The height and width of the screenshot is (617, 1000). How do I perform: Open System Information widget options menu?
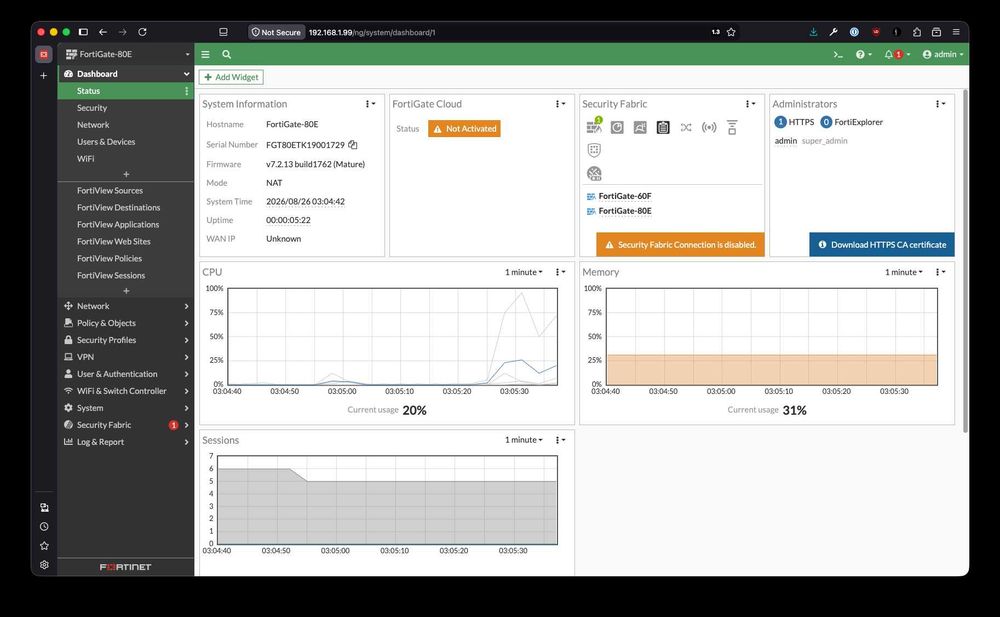(370, 104)
